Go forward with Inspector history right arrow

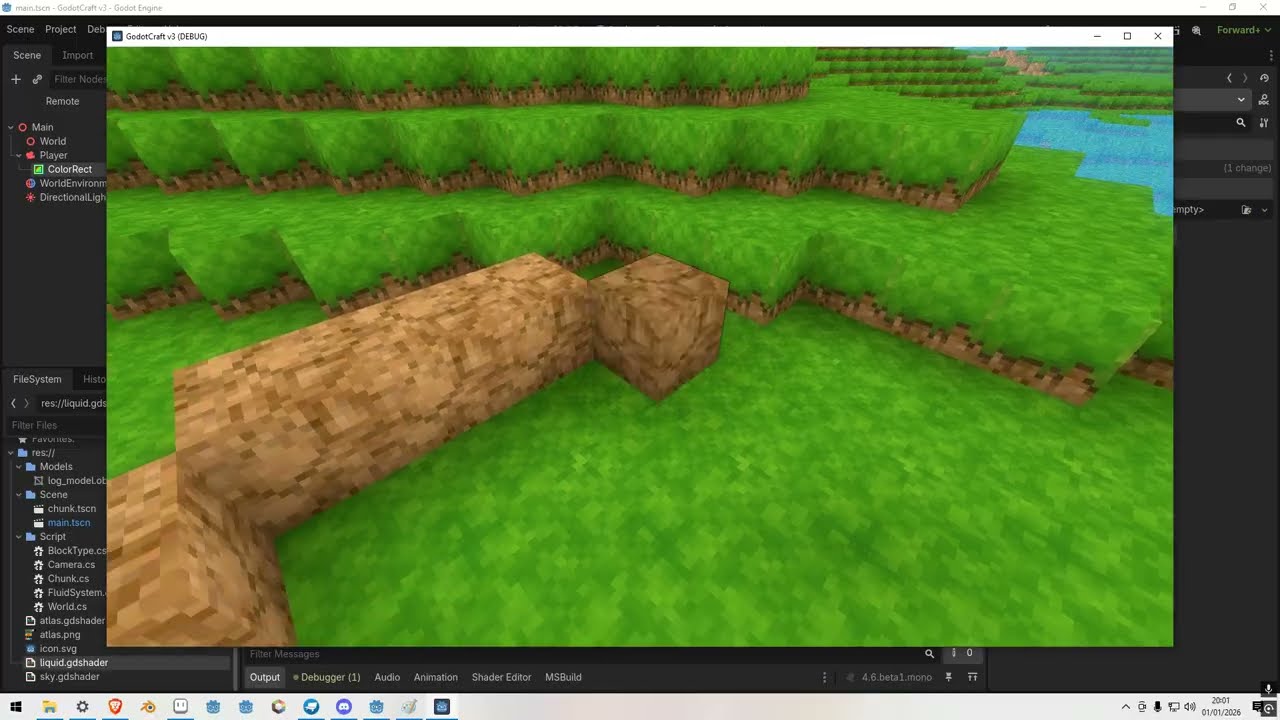pos(1245,78)
